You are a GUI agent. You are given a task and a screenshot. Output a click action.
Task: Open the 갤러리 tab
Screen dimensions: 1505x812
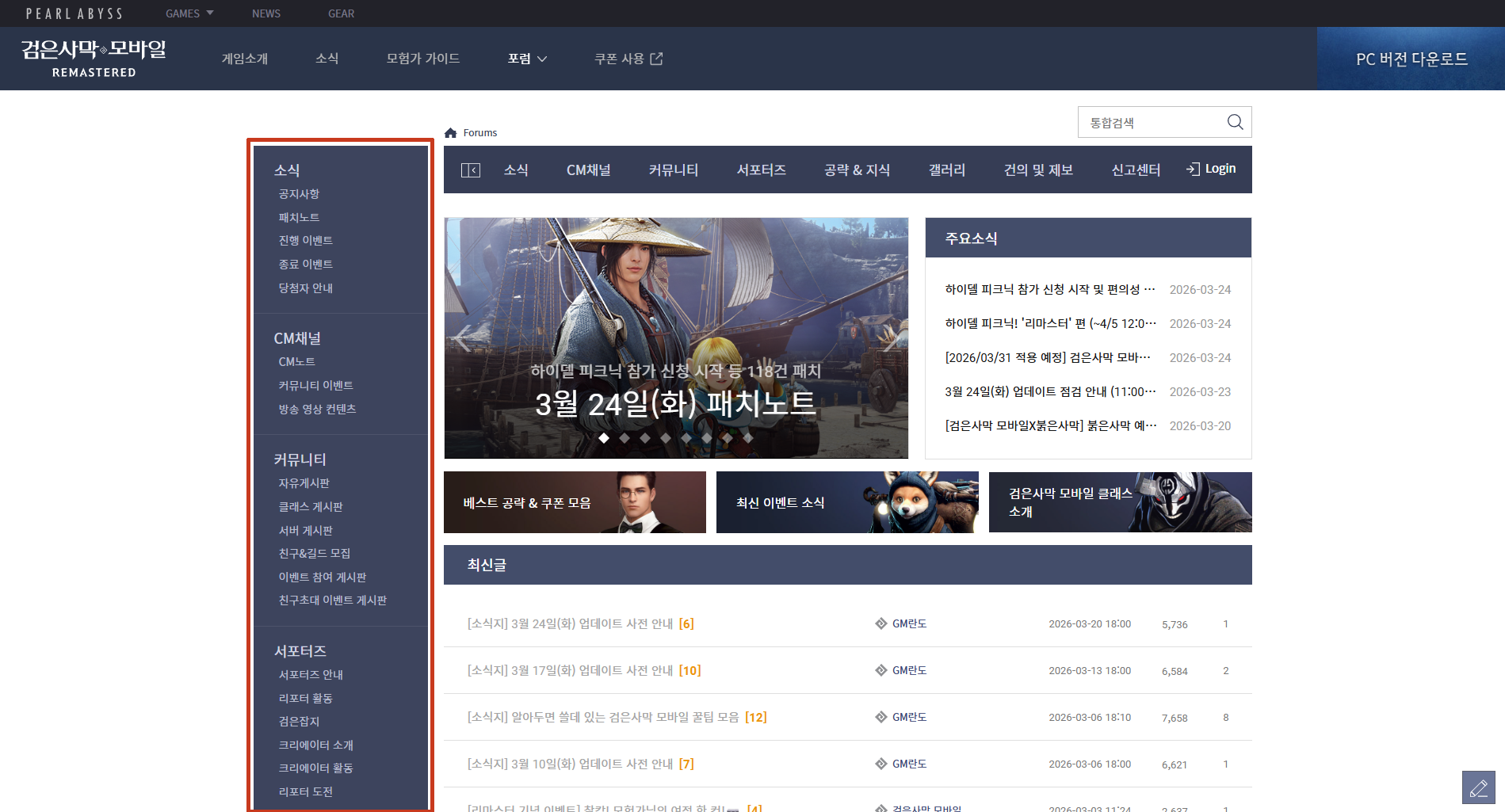pyautogui.click(x=946, y=170)
